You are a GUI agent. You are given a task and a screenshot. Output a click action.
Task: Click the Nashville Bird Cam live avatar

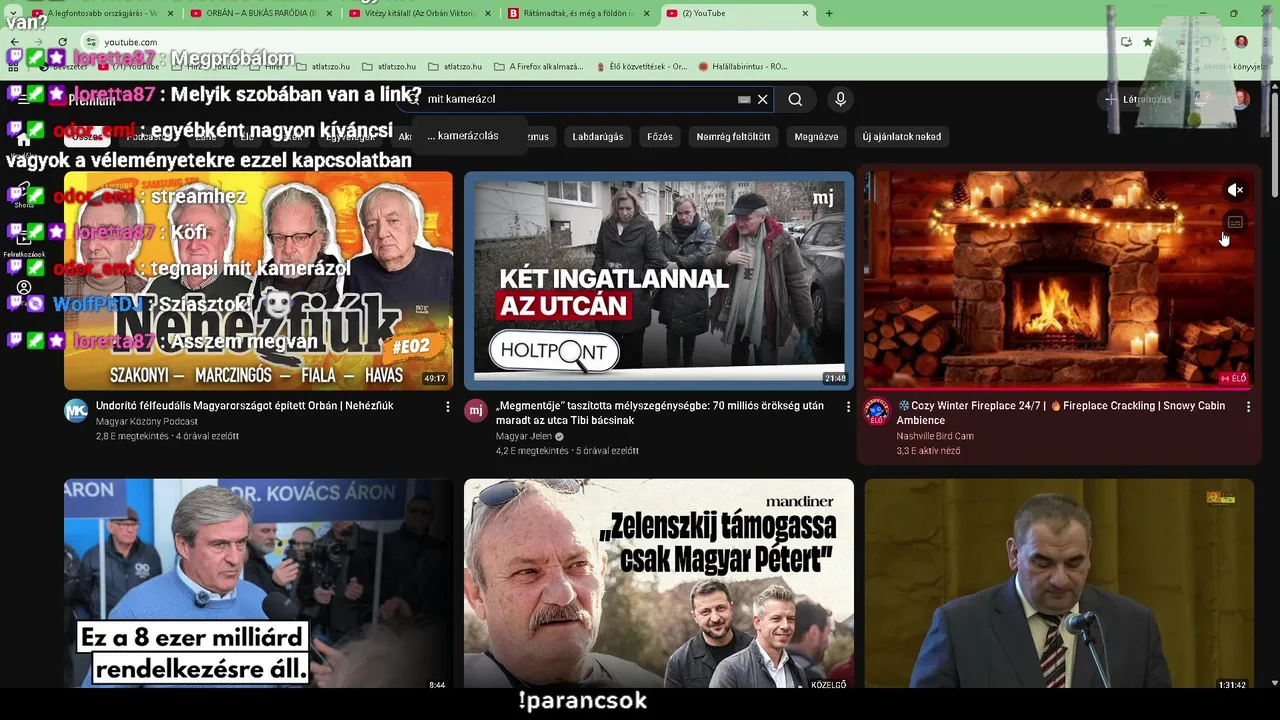point(877,412)
